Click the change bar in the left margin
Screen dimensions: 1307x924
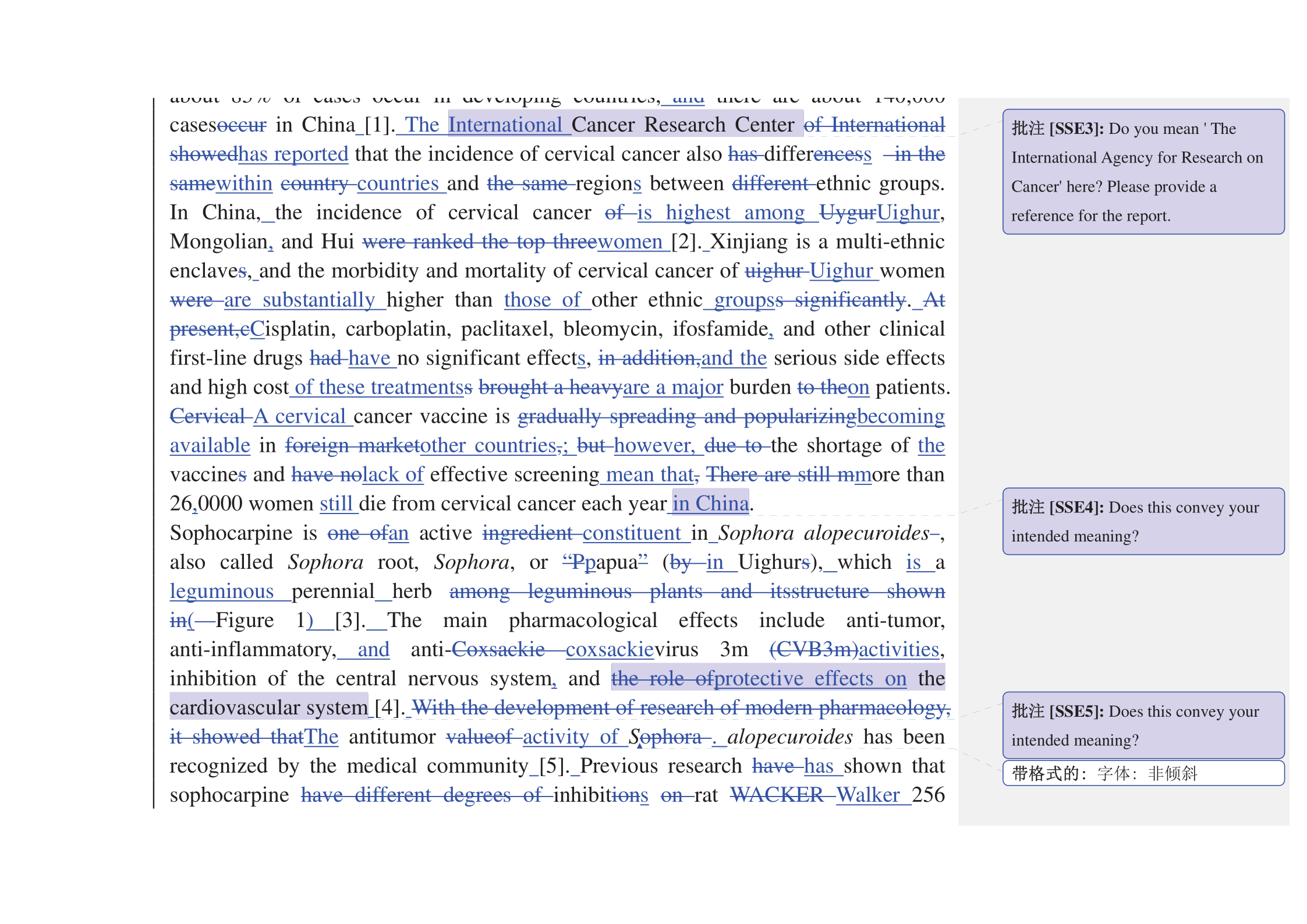(154, 454)
